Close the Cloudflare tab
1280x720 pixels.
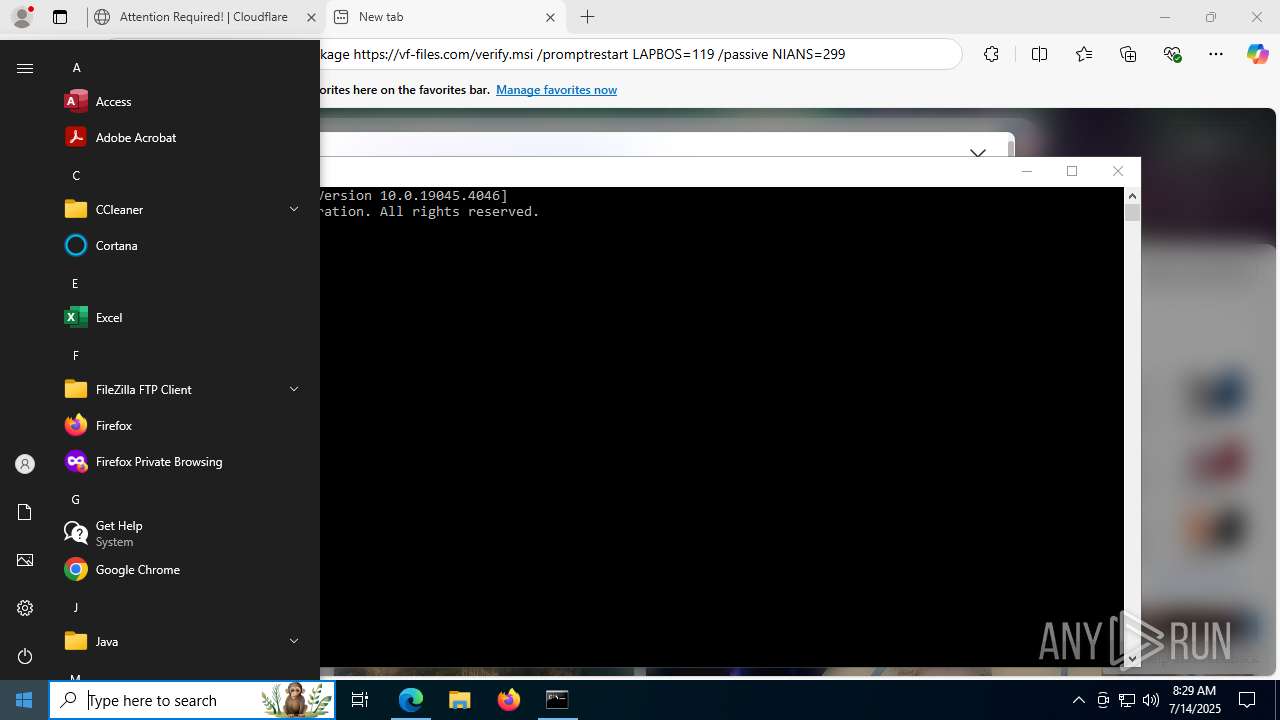[311, 17]
